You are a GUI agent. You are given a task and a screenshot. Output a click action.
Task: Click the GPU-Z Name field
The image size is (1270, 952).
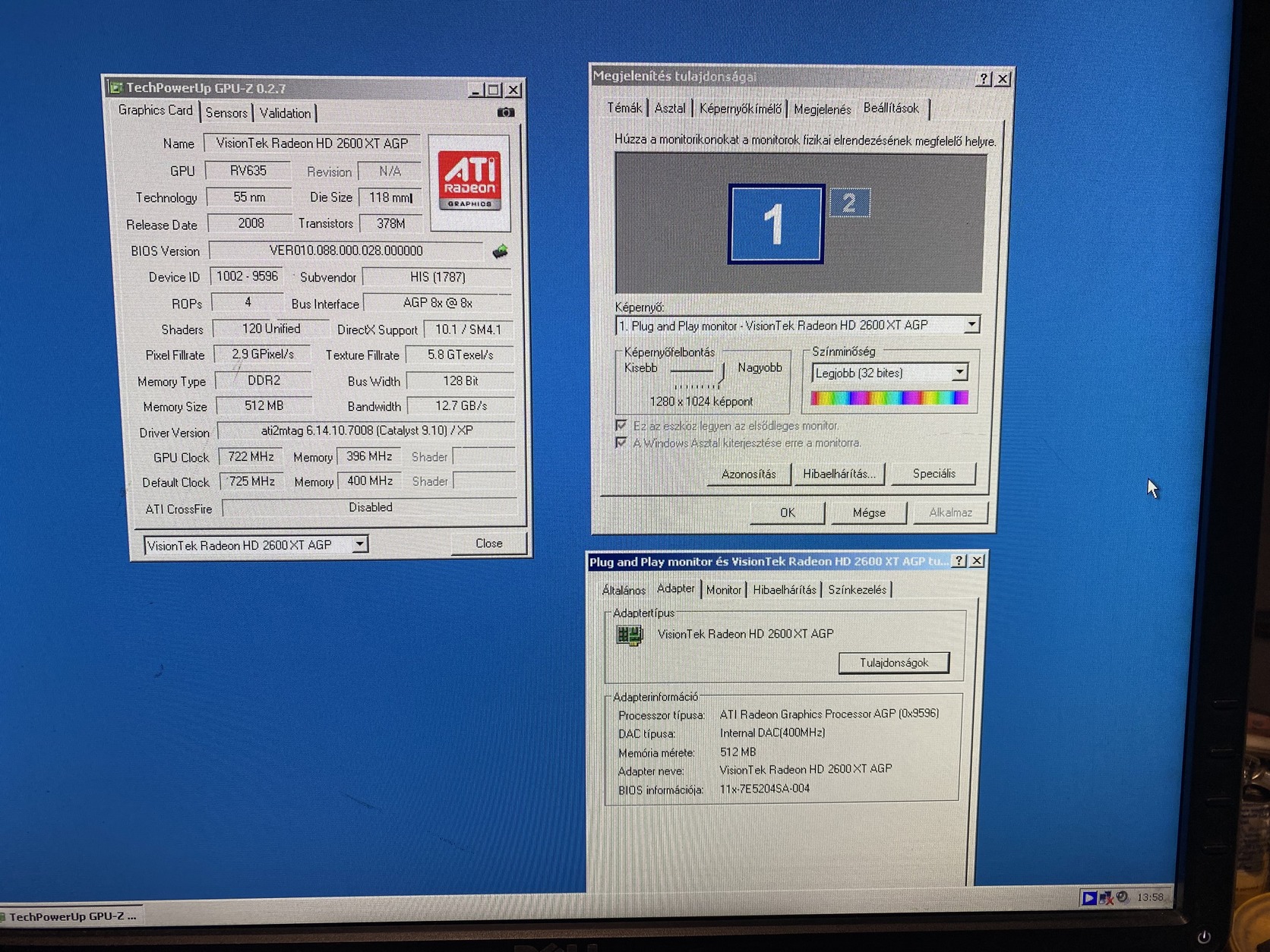[x=311, y=143]
